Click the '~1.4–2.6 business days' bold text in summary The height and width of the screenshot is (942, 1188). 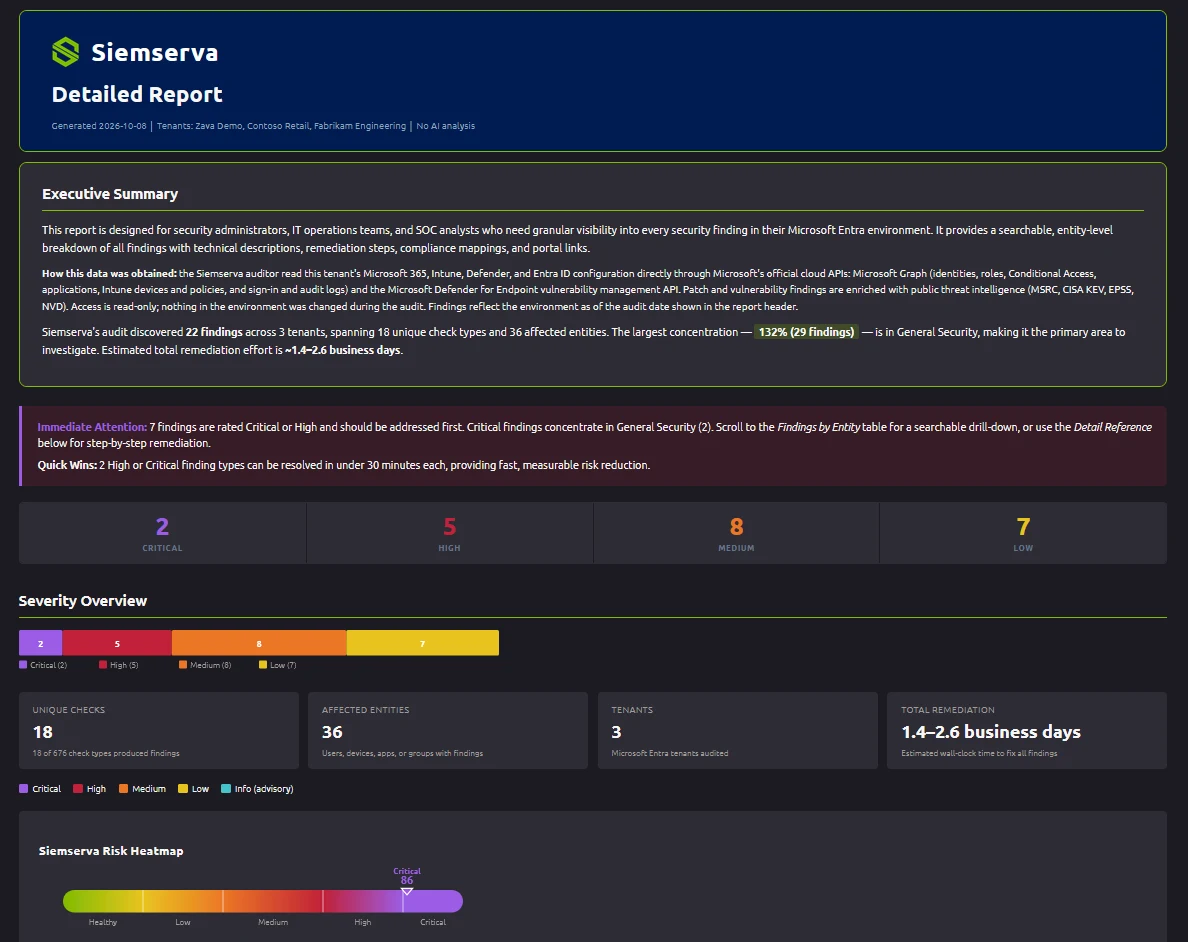pos(343,350)
